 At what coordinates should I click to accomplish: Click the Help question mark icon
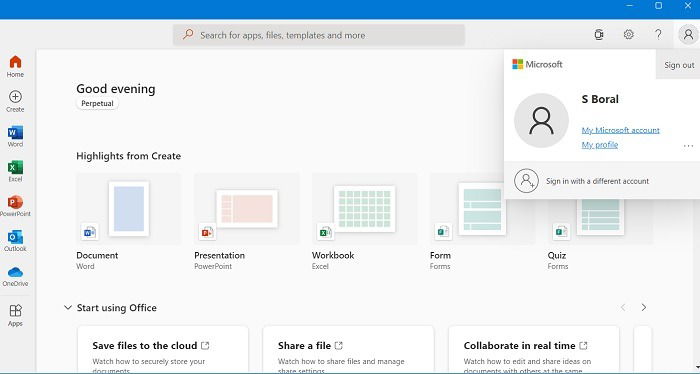pos(658,34)
